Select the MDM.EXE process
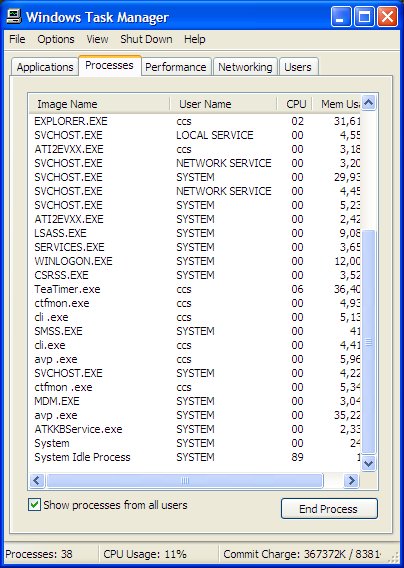 coord(195,401)
